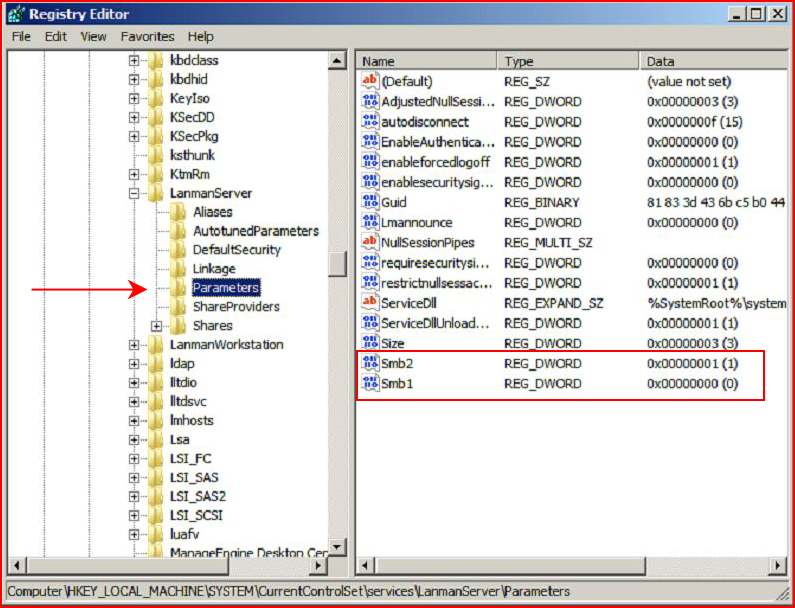Select the enablesecuritysig value name
The width and height of the screenshot is (795, 608).
coord(438,182)
